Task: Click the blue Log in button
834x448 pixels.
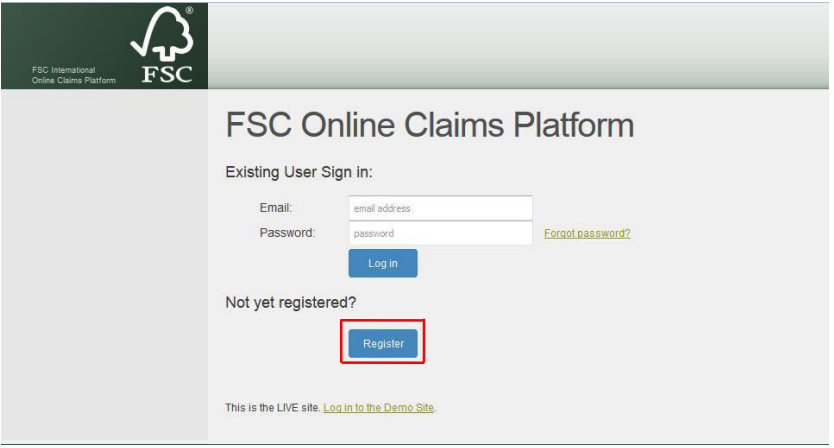Action: click(383, 263)
